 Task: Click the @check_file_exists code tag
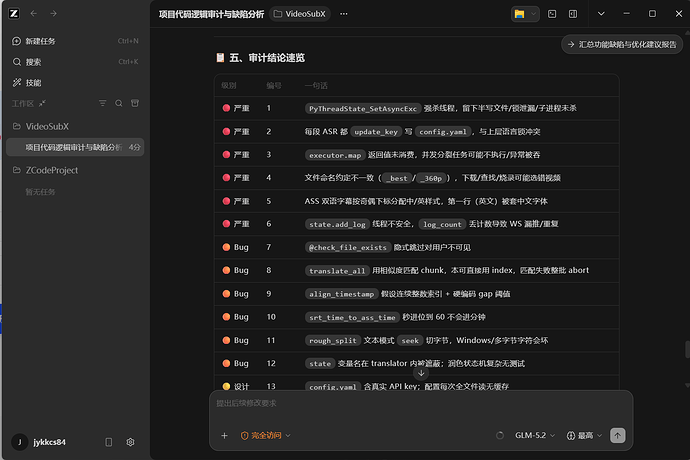[348, 247]
